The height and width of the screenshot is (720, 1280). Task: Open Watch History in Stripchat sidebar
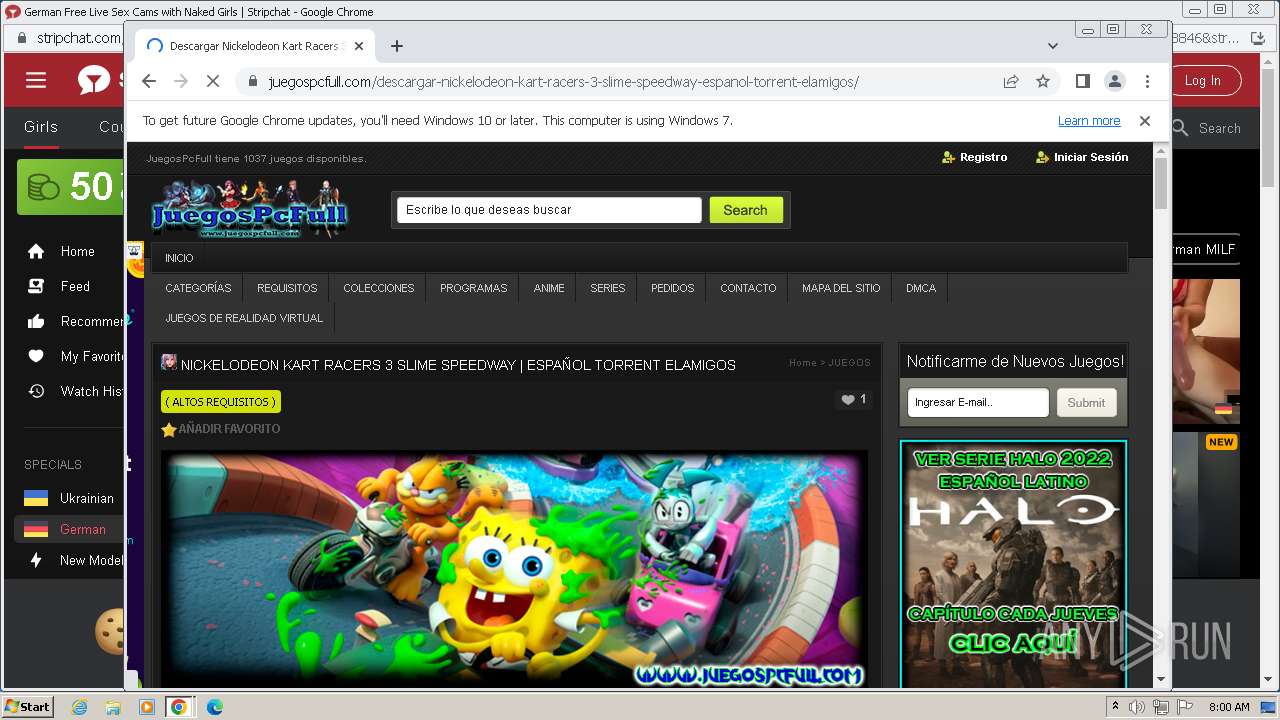(x=75, y=391)
